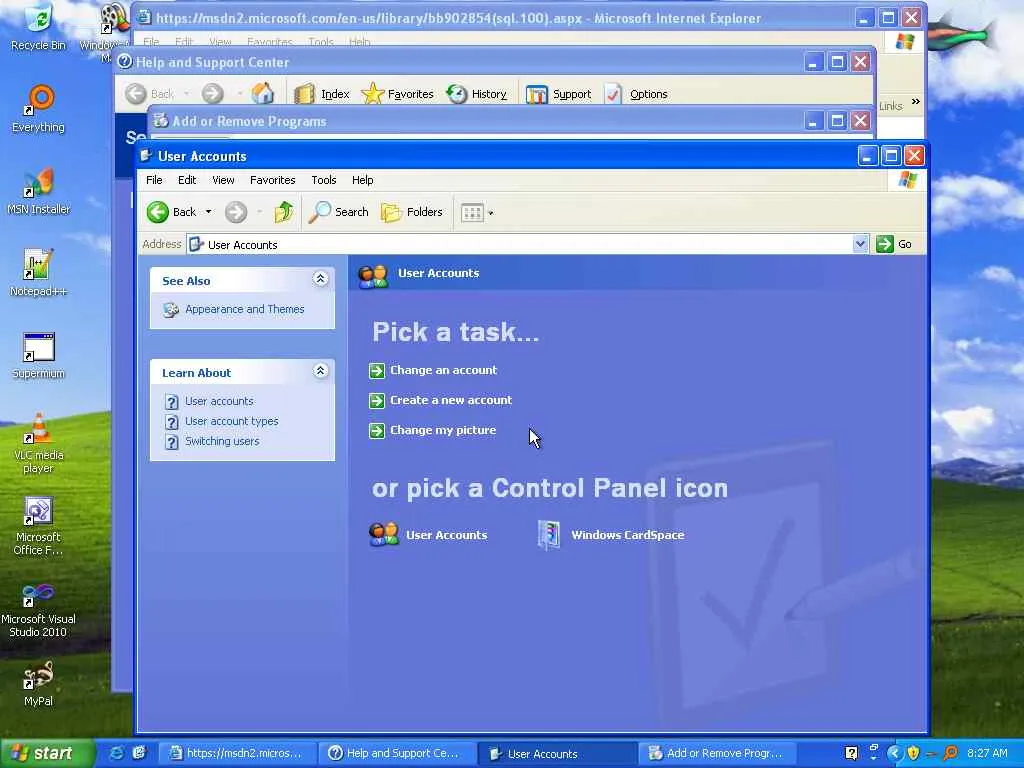Switch to Add or Remove Programs taskbar button
The width and height of the screenshot is (1024, 768).
click(x=717, y=753)
